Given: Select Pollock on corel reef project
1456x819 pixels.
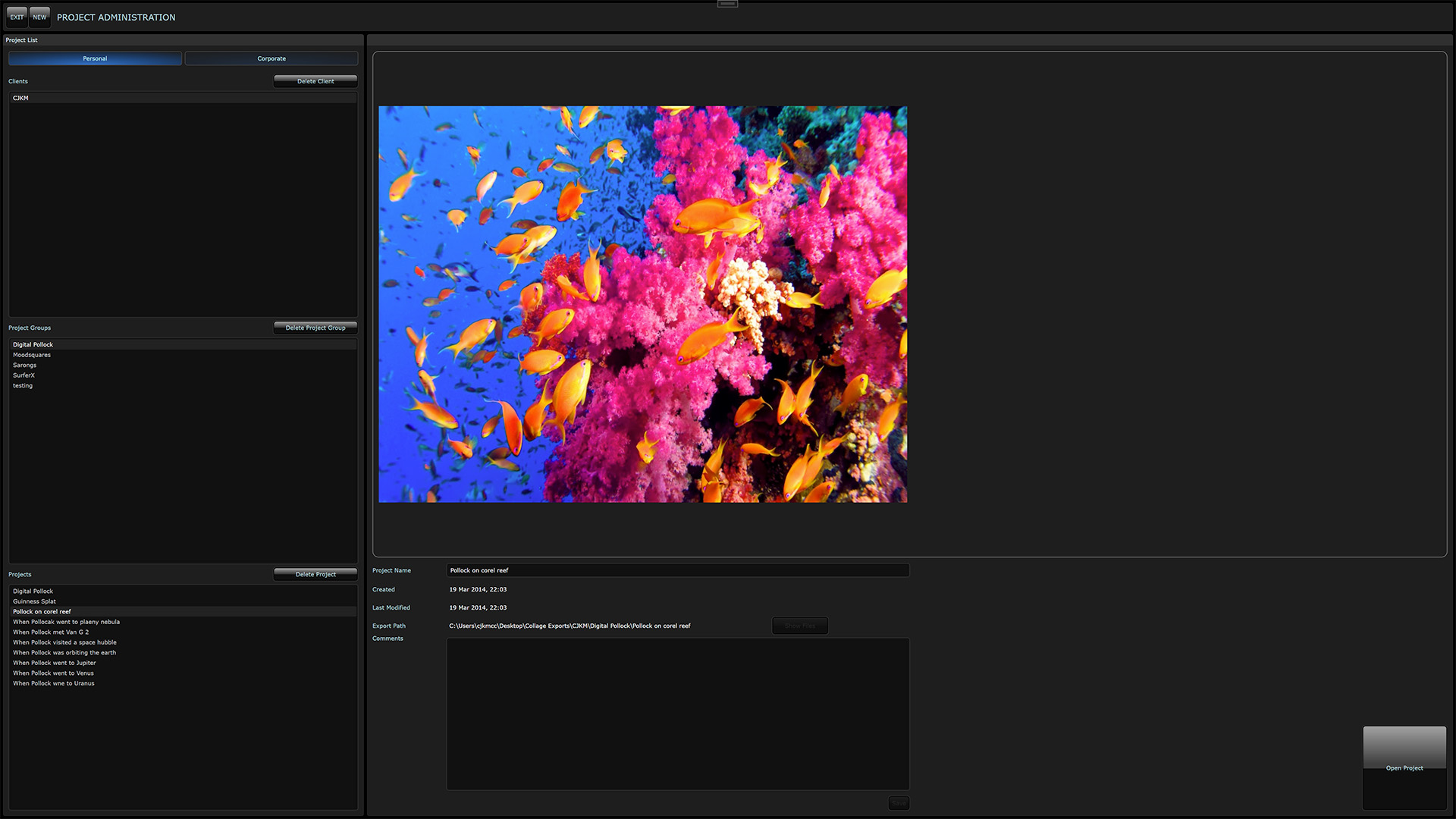Looking at the screenshot, I should 183,611.
